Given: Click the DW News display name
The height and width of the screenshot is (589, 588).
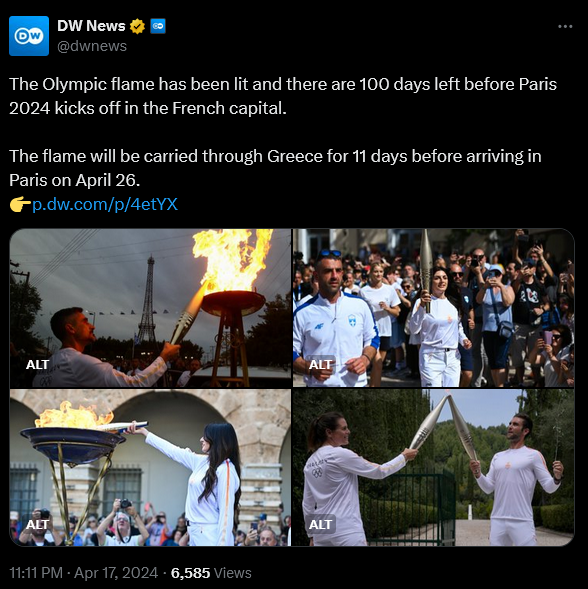Looking at the screenshot, I should 91,26.
